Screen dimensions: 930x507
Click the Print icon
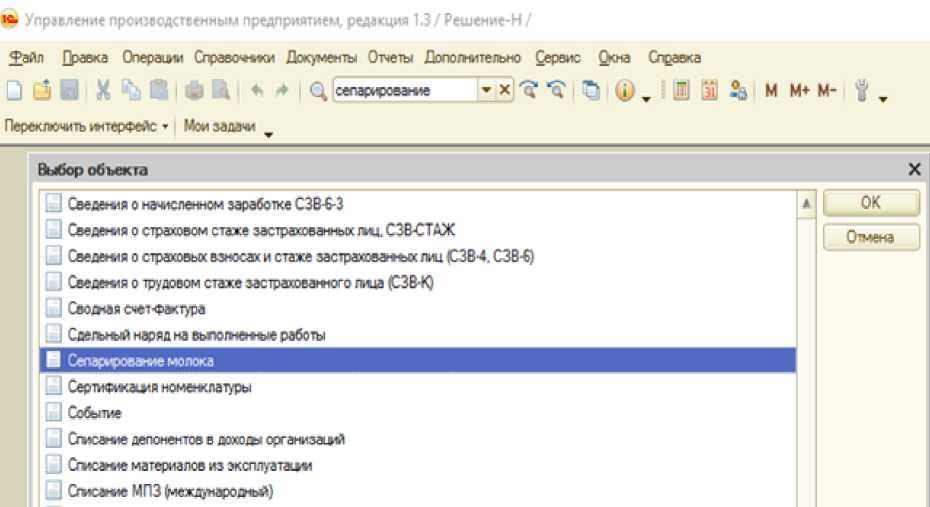pyautogui.click(x=194, y=91)
